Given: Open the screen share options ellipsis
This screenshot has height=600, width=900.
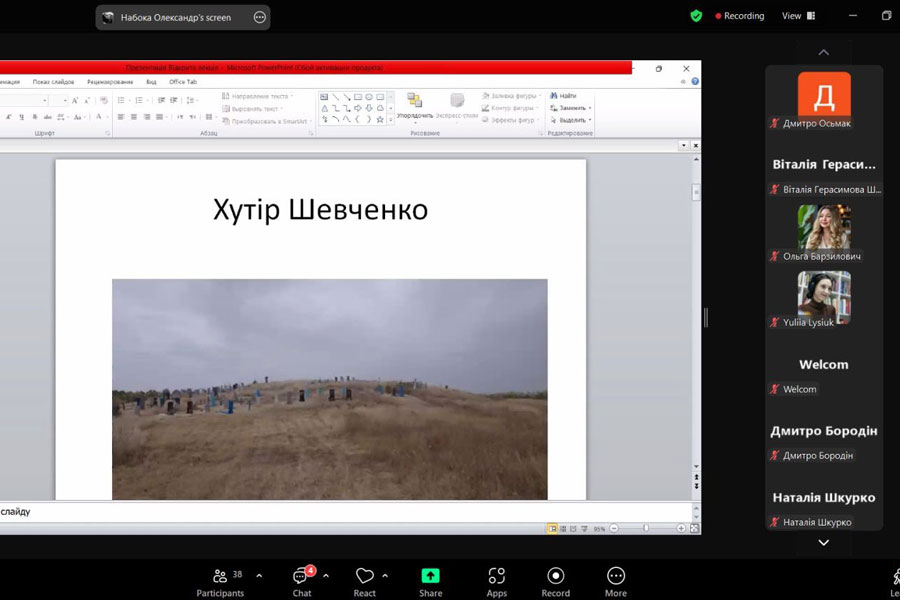Looking at the screenshot, I should coord(260,17).
